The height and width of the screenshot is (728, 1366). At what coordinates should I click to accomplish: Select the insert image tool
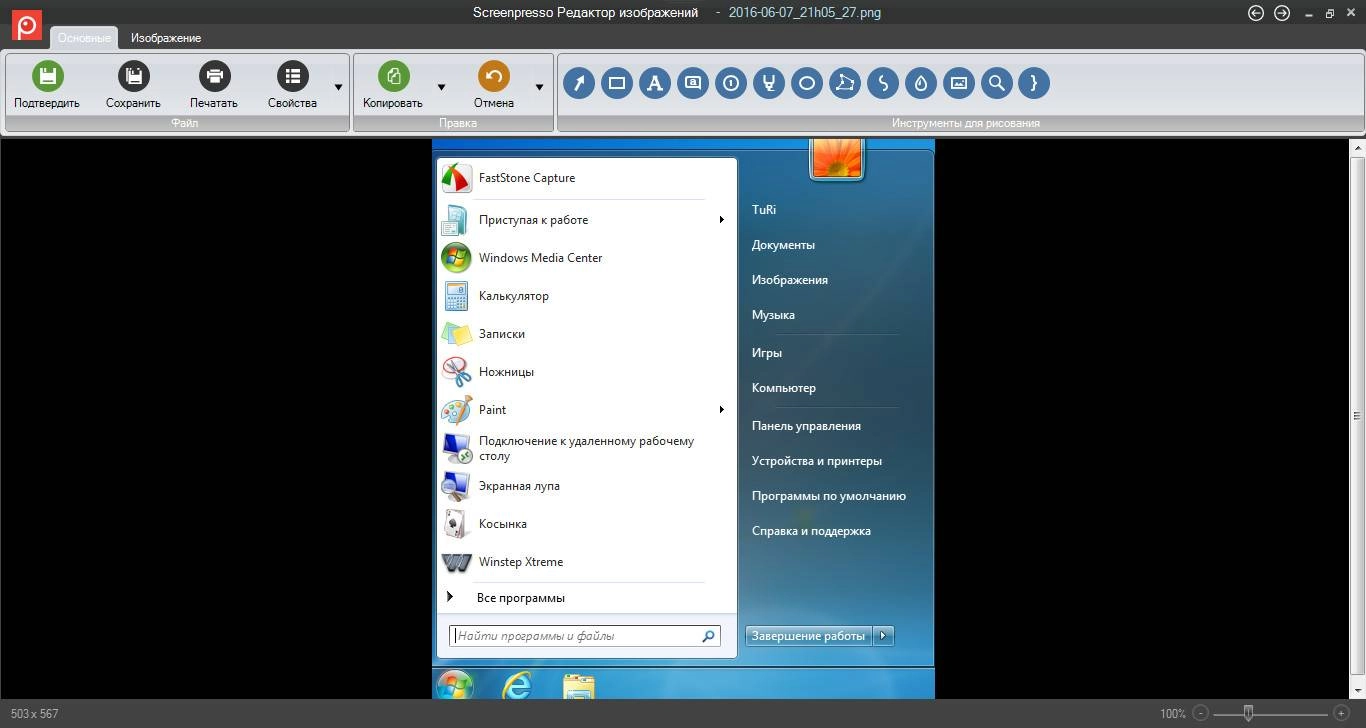tap(959, 83)
